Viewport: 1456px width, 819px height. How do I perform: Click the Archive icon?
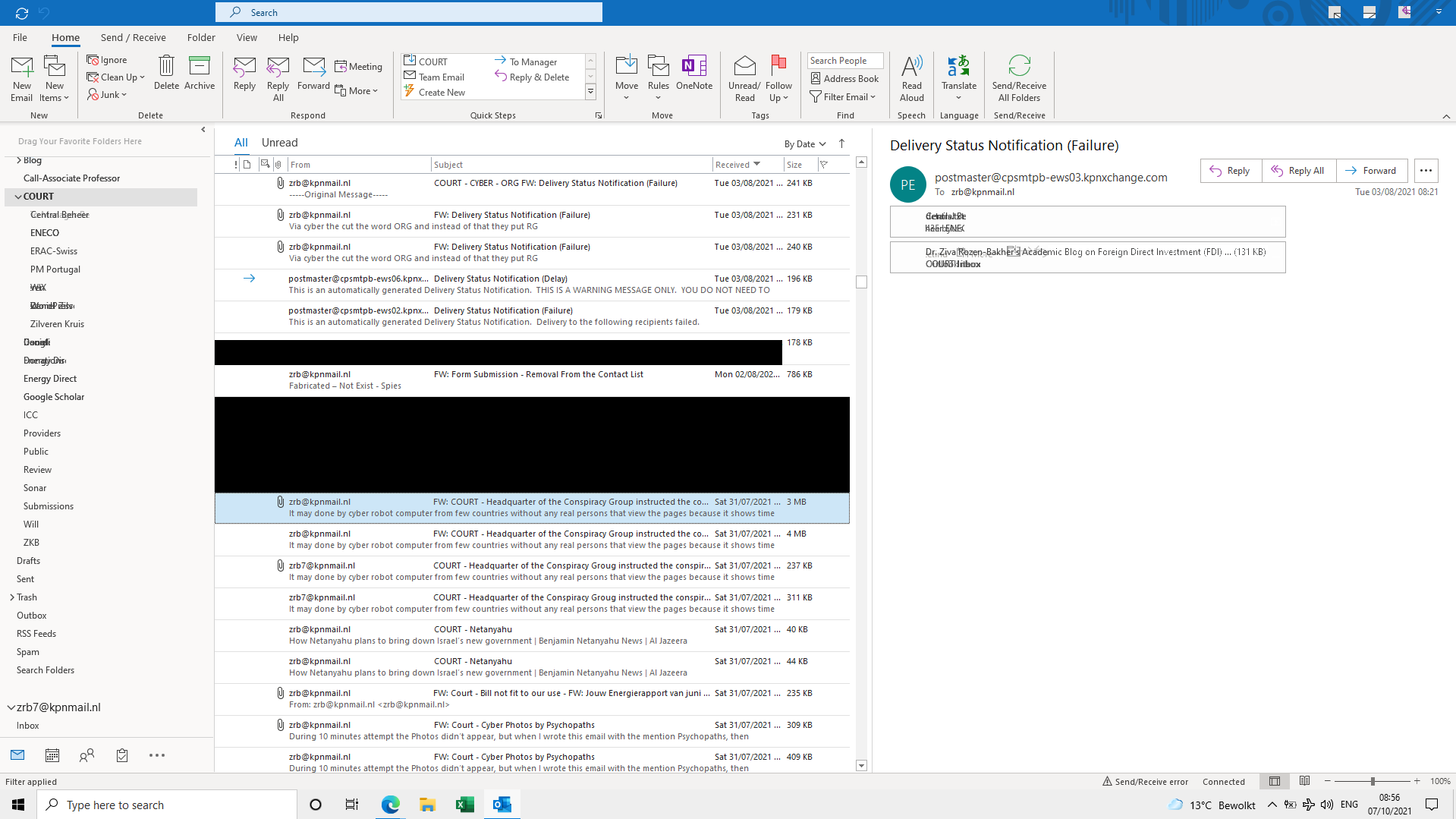click(200, 66)
